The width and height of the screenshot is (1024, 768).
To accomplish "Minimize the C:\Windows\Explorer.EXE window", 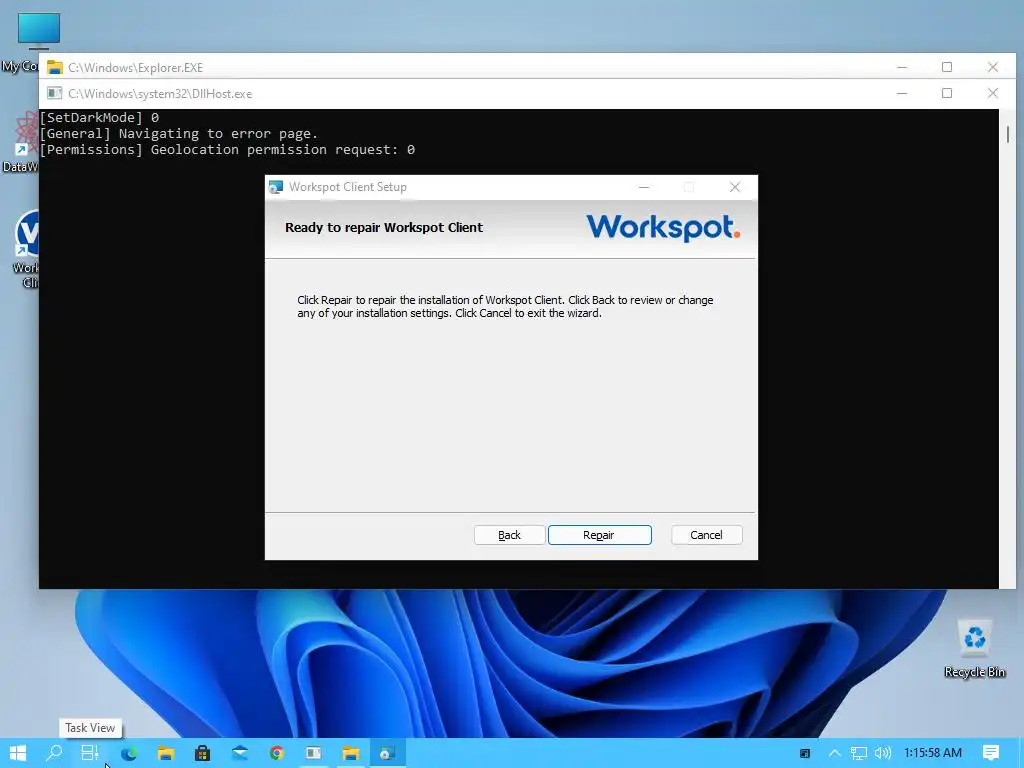I will 902,67.
